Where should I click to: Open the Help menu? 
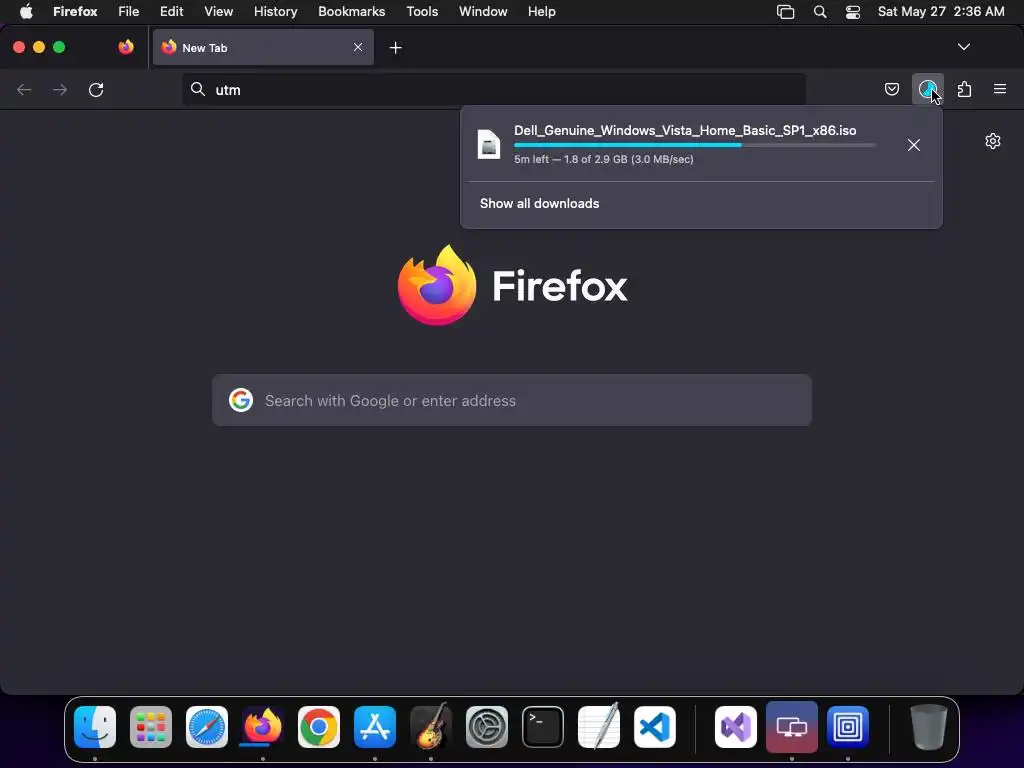tap(541, 12)
